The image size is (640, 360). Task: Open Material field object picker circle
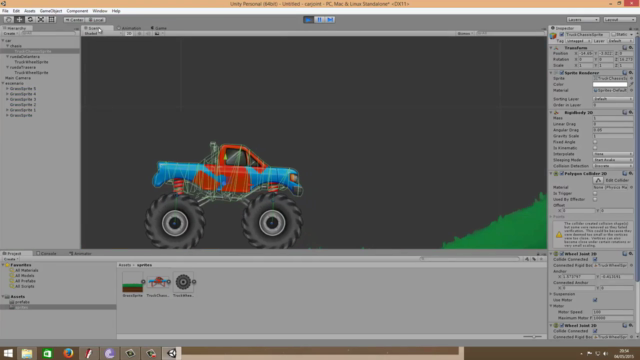tap(631, 90)
